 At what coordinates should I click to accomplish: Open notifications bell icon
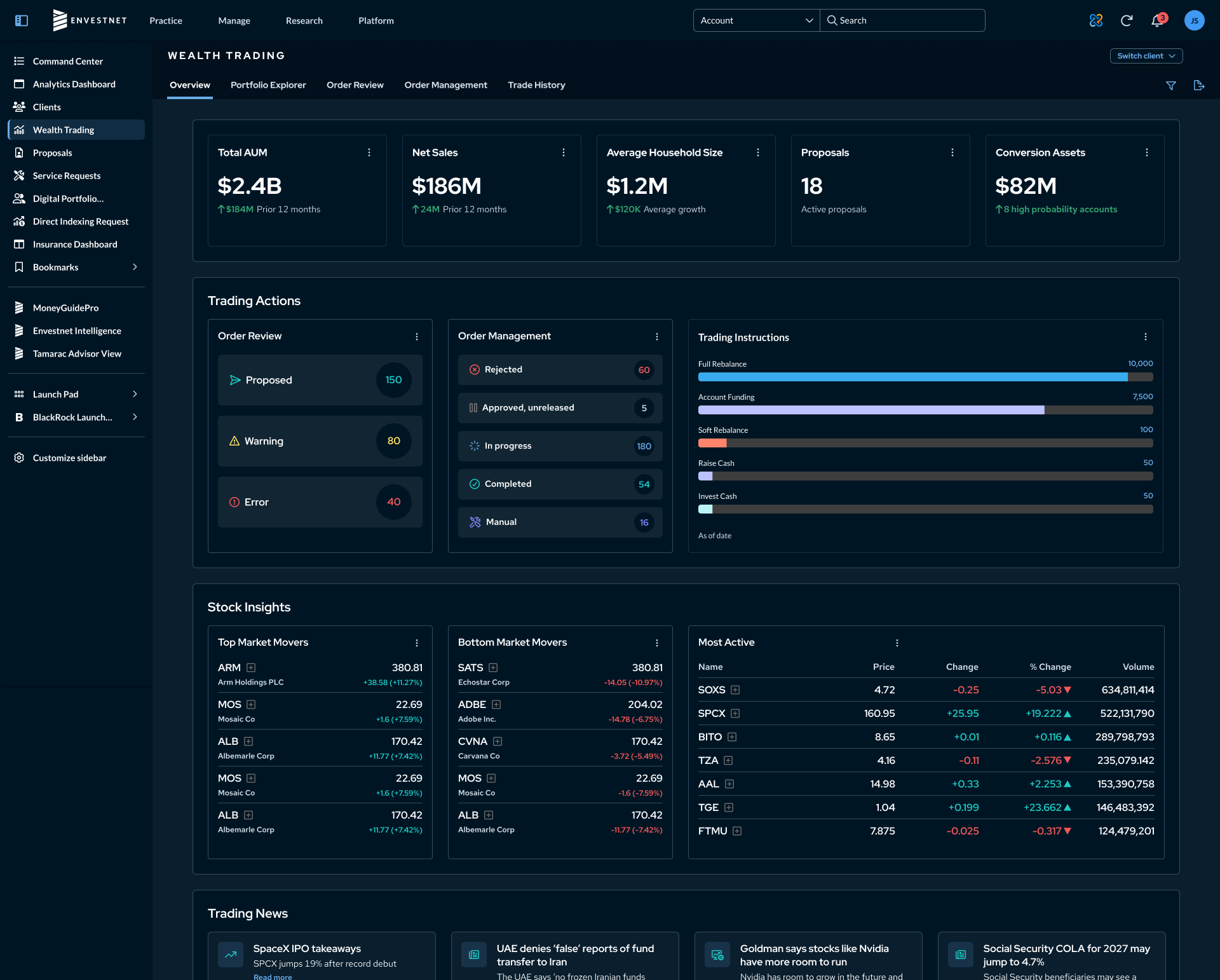coord(1157,20)
